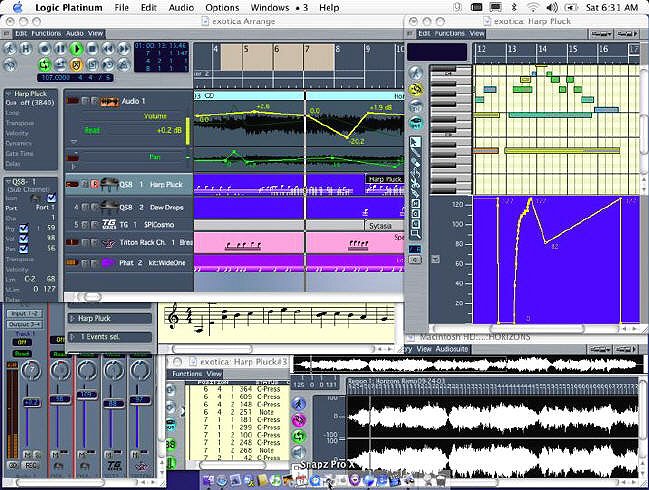Click the fader on the TG mixer channel
The width and height of the screenshot is (649, 490).
coord(113,403)
